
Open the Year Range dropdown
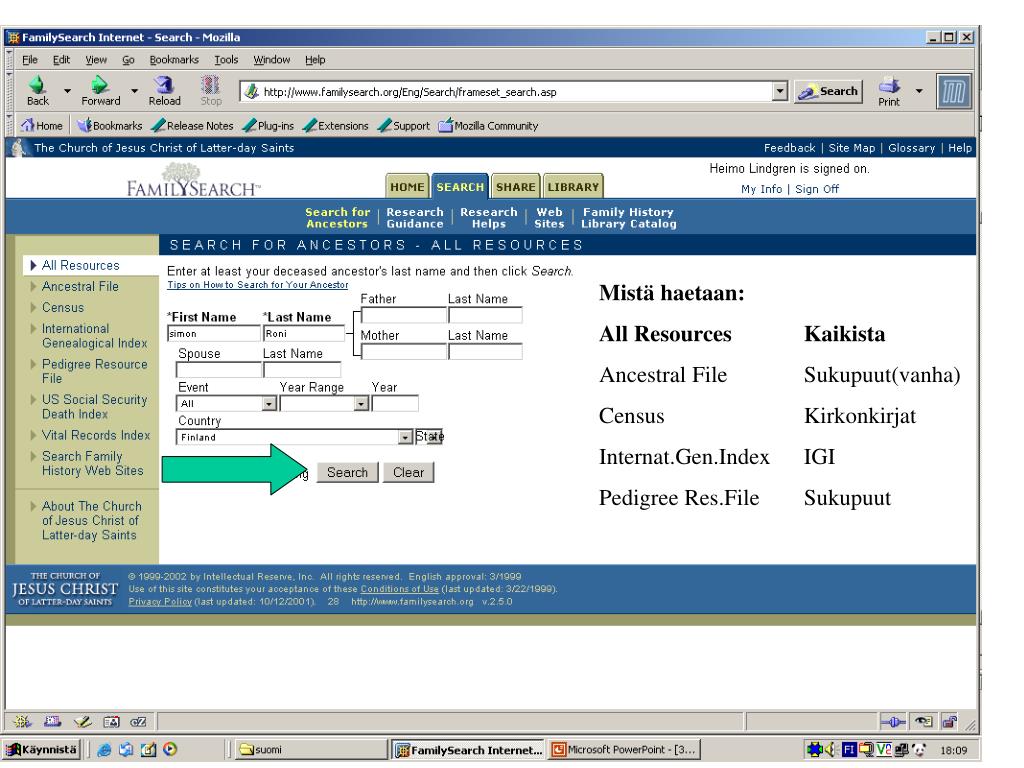click(361, 404)
